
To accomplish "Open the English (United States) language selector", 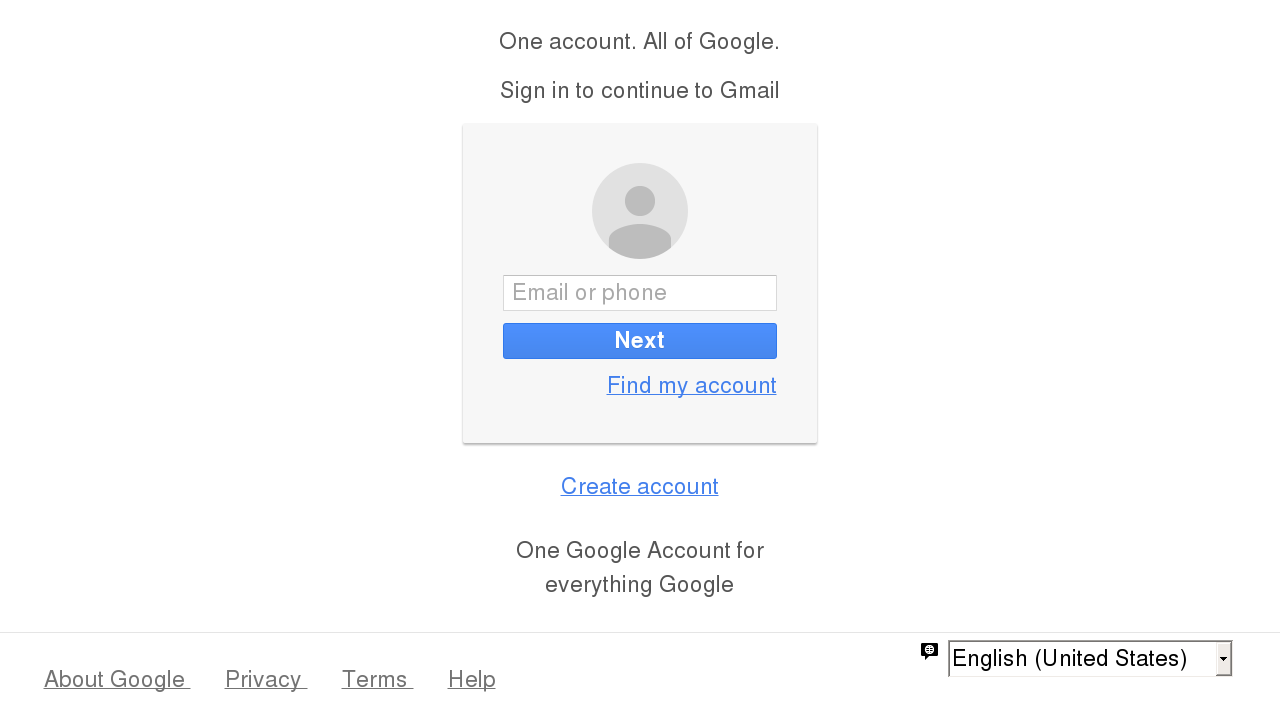I will (x=1090, y=659).
